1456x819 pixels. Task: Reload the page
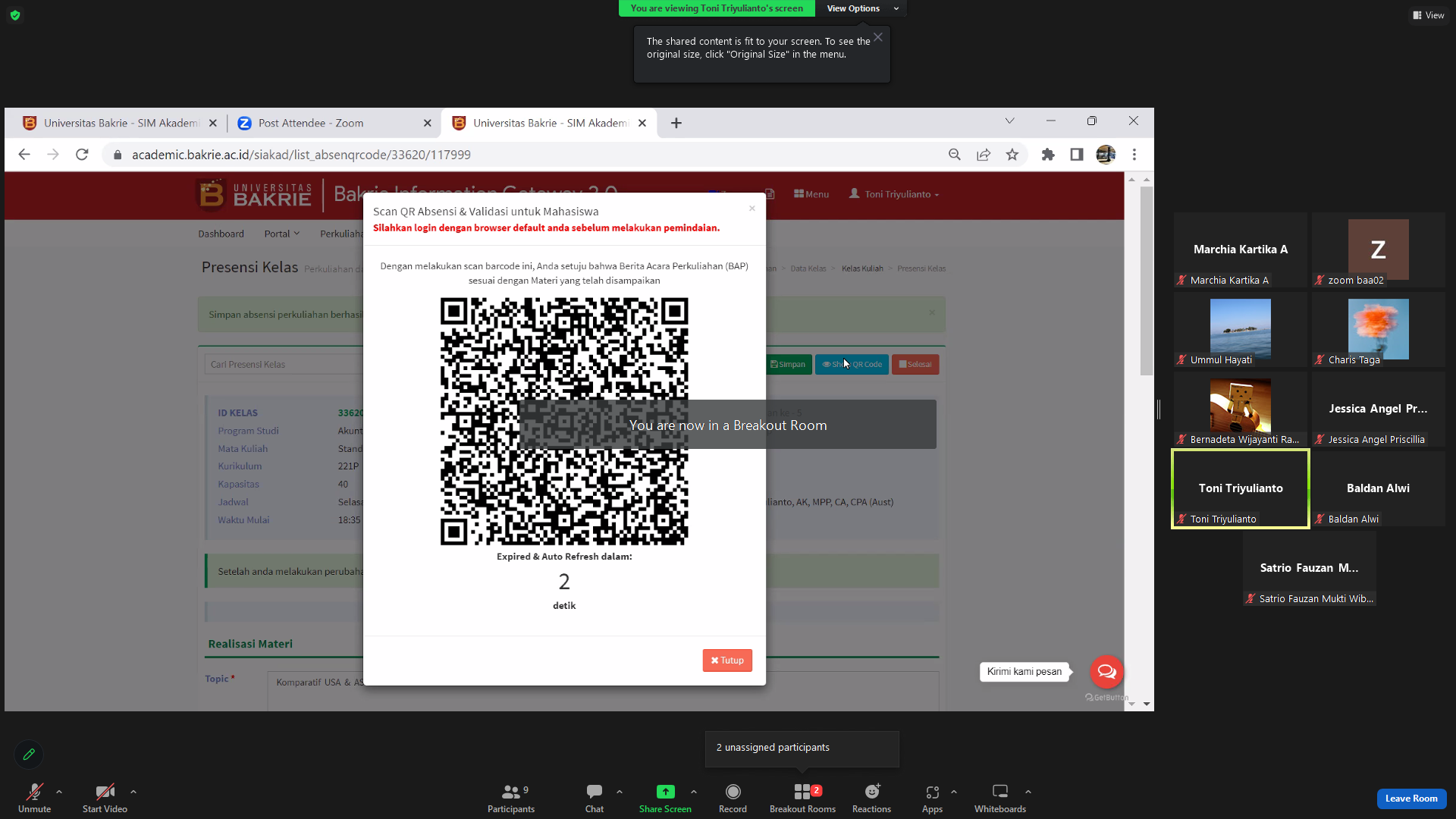pyautogui.click(x=82, y=155)
